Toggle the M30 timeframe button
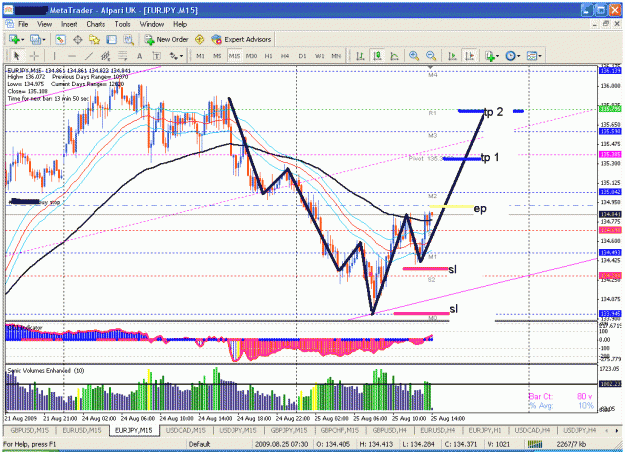 251,56
